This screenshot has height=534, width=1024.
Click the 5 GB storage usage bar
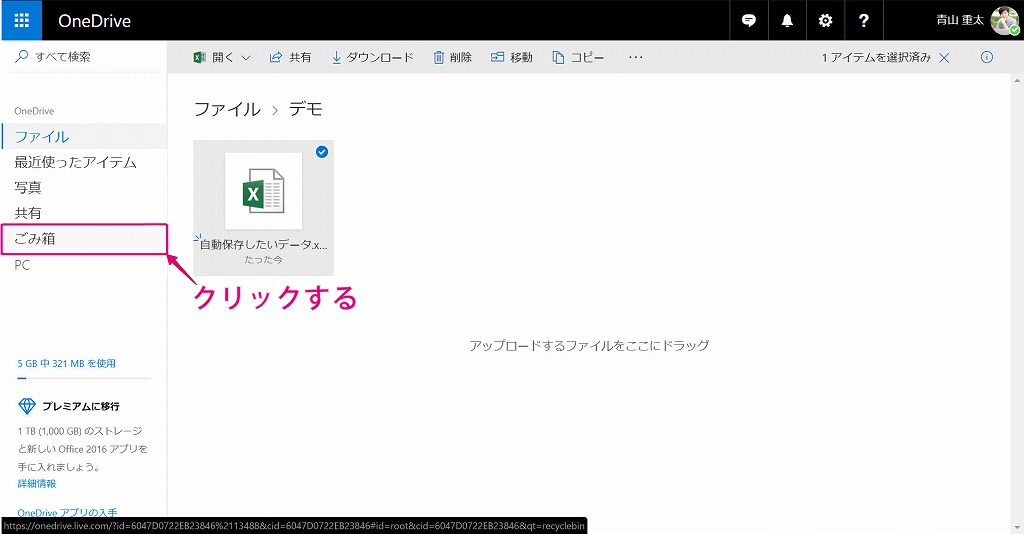tap(84, 378)
